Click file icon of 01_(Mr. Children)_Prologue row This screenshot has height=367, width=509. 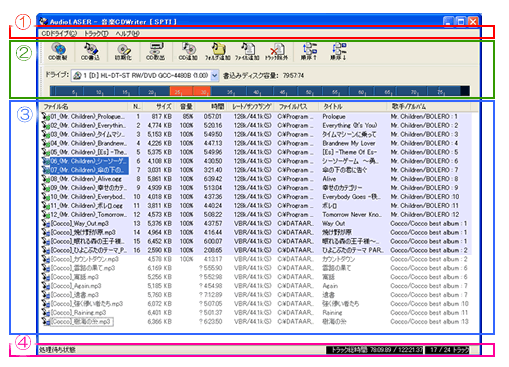[46, 117]
